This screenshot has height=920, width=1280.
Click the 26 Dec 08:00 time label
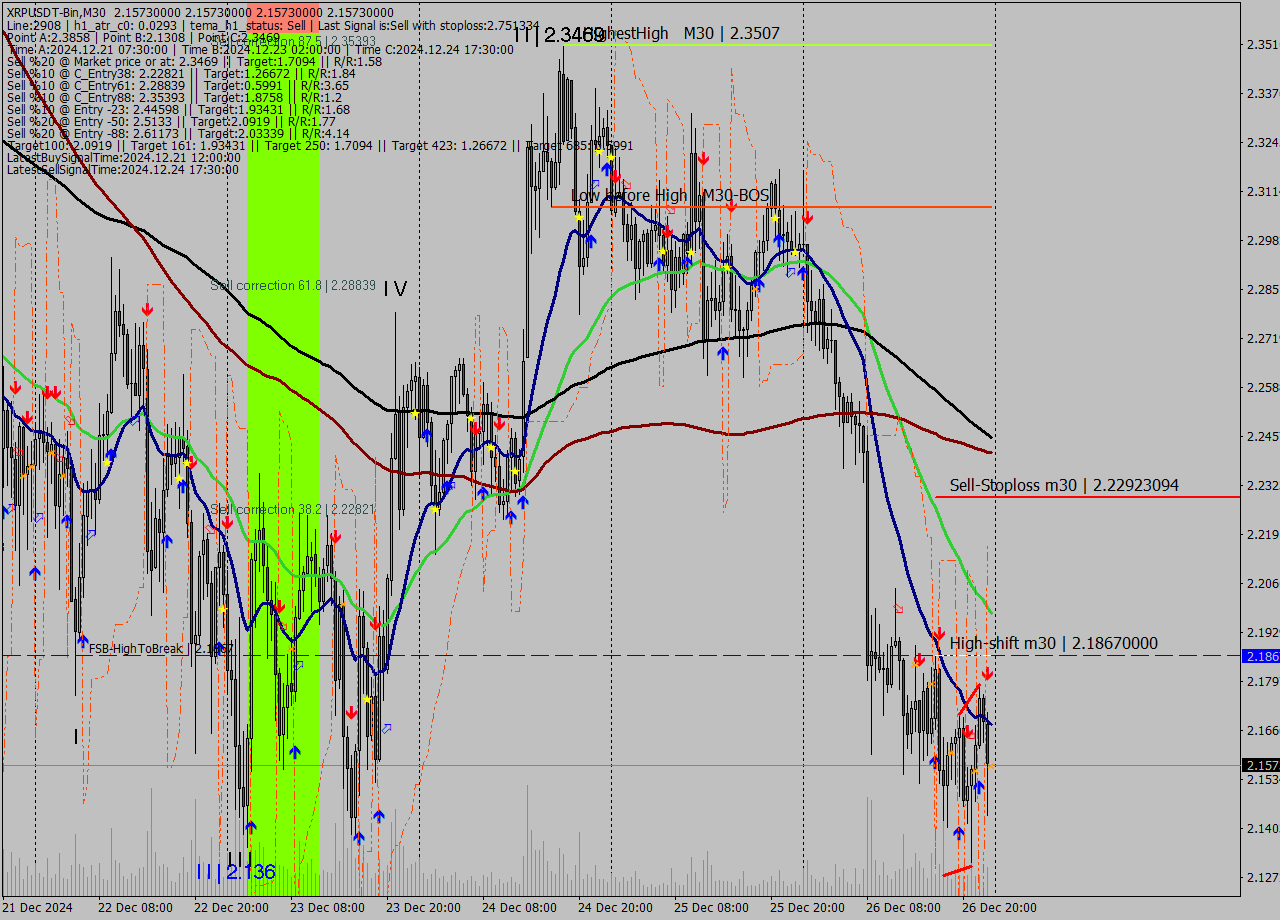pos(904,908)
